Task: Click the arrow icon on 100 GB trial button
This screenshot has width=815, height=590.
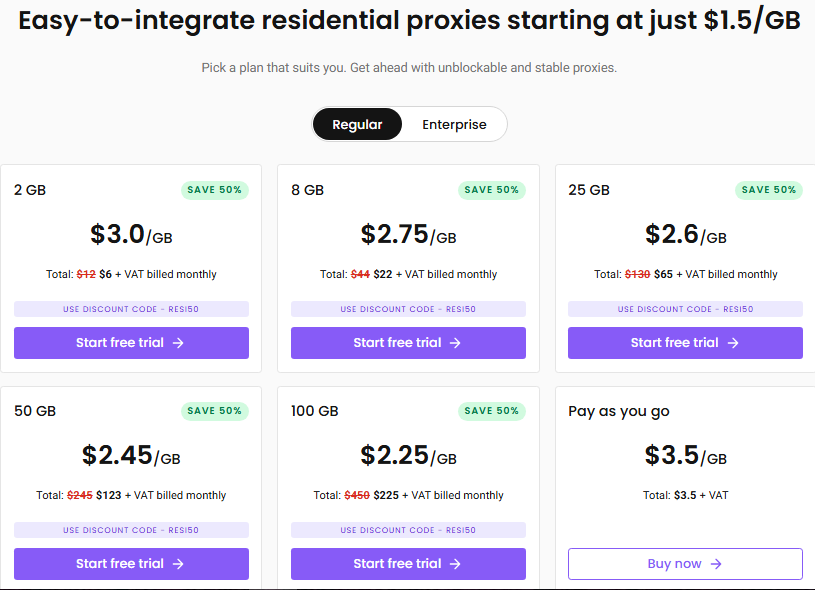Action: click(x=455, y=564)
